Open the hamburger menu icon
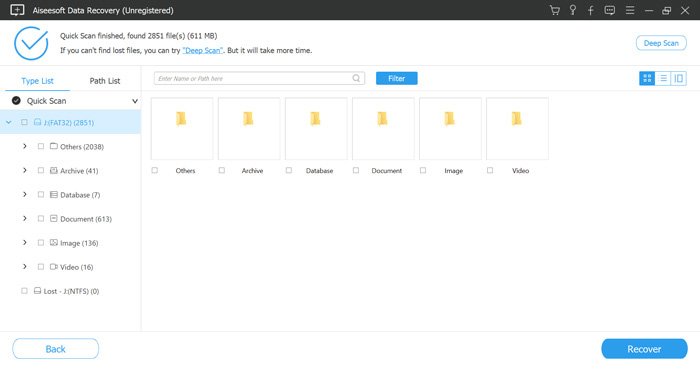The width and height of the screenshot is (700, 372). [630, 10]
